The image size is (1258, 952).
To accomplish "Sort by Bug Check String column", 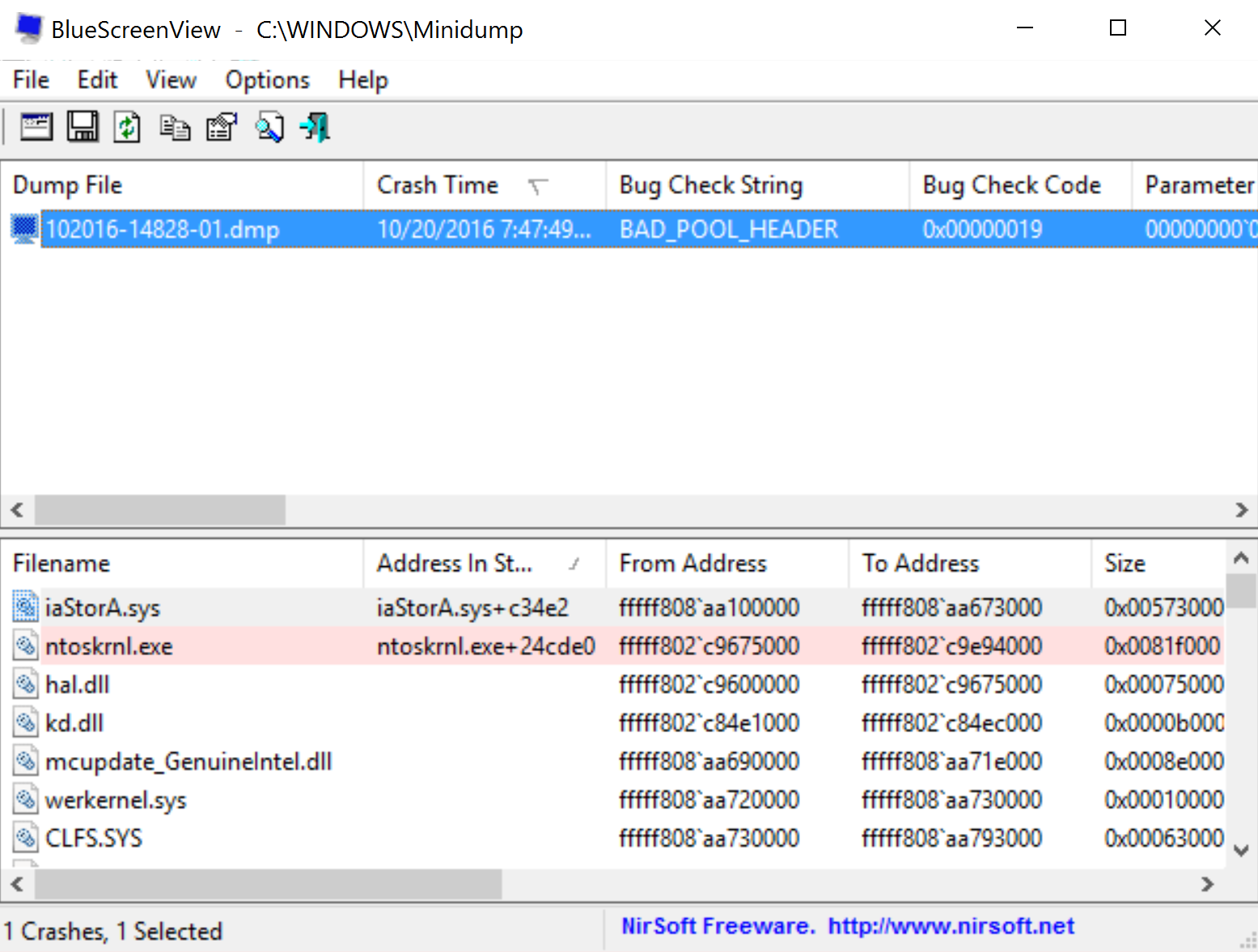I will (x=757, y=185).
